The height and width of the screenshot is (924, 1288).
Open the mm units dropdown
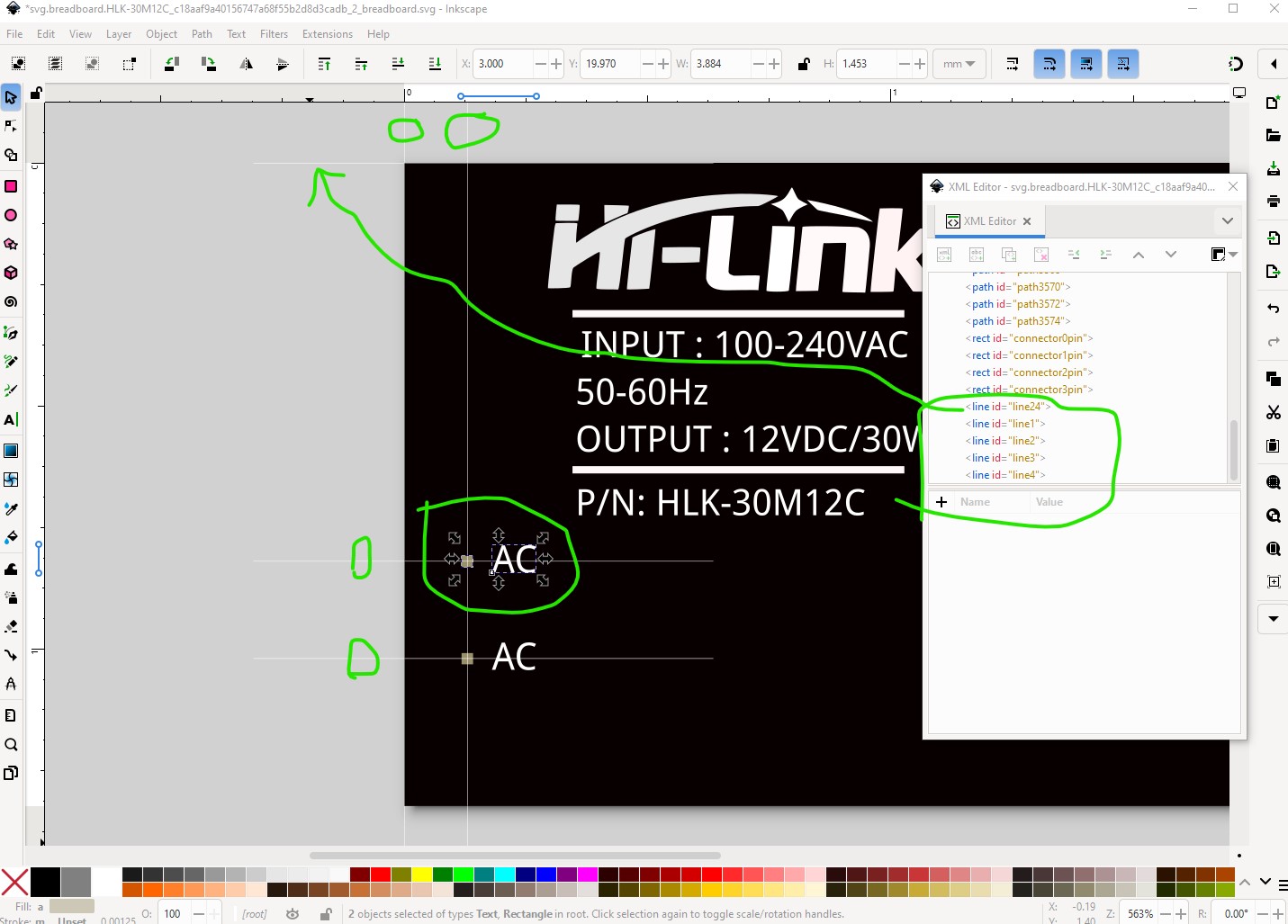point(959,64)
